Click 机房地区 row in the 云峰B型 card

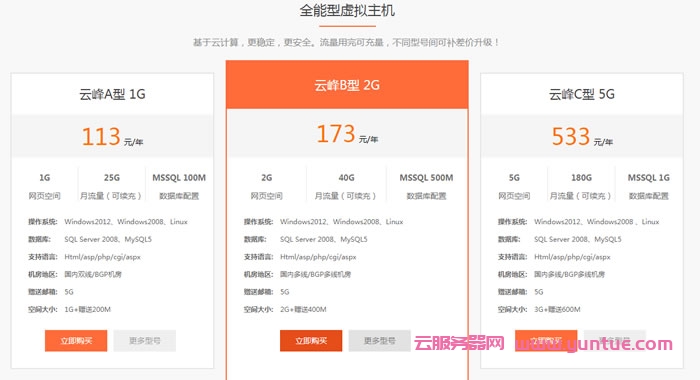pos(297,274)
